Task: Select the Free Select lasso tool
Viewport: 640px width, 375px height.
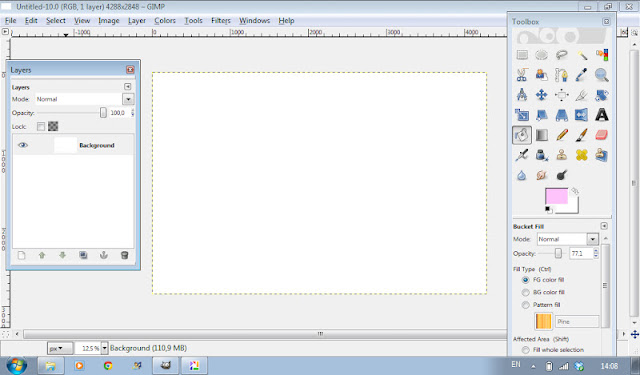Action: point(562,55)
